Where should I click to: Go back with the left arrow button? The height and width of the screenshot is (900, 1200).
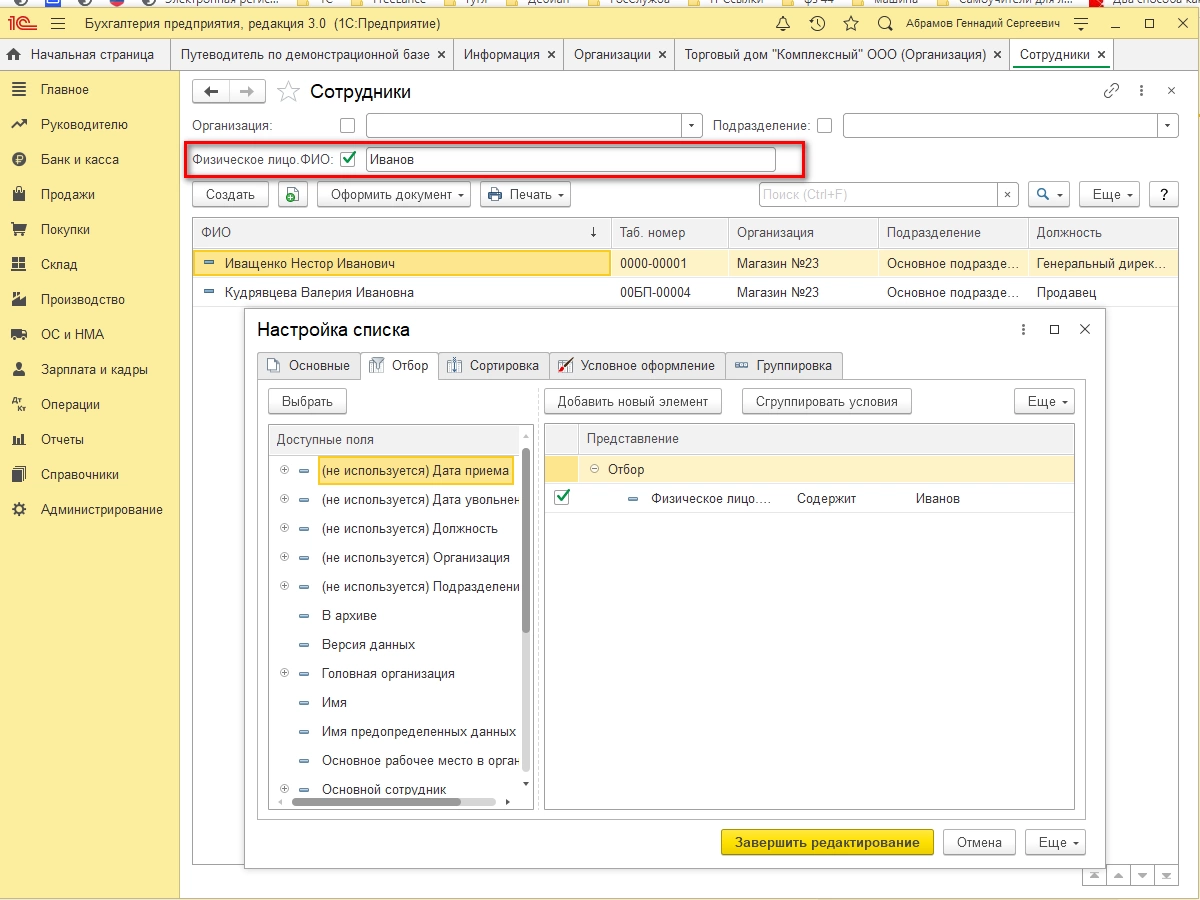tap(211, 92)
